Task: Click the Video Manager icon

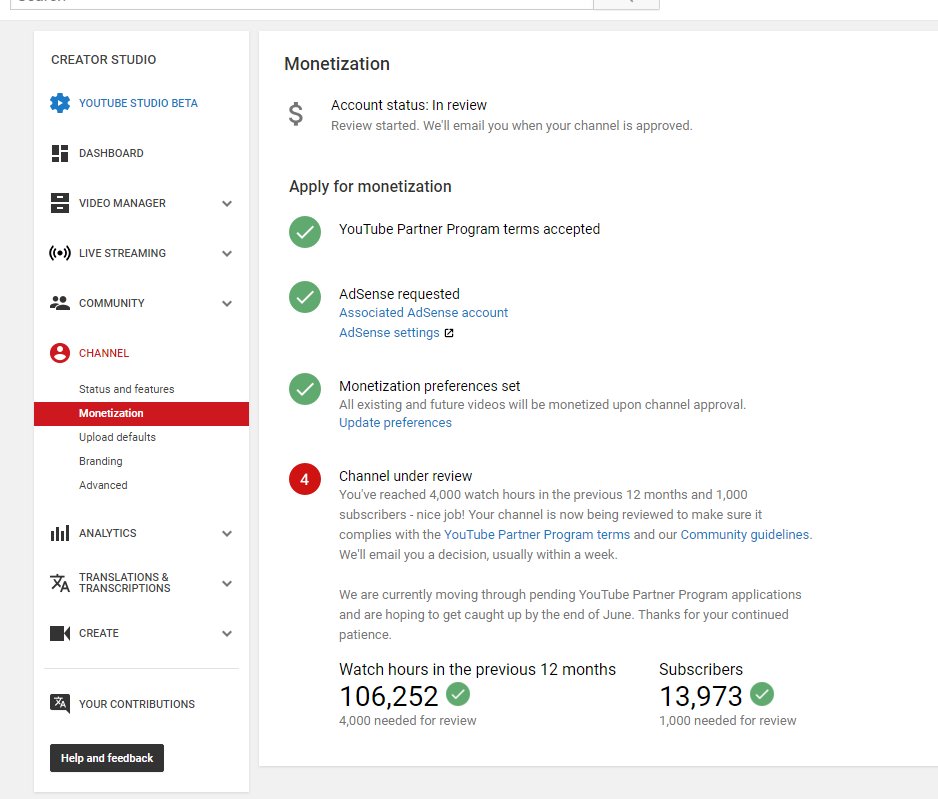Action: (x=60, y=203)
